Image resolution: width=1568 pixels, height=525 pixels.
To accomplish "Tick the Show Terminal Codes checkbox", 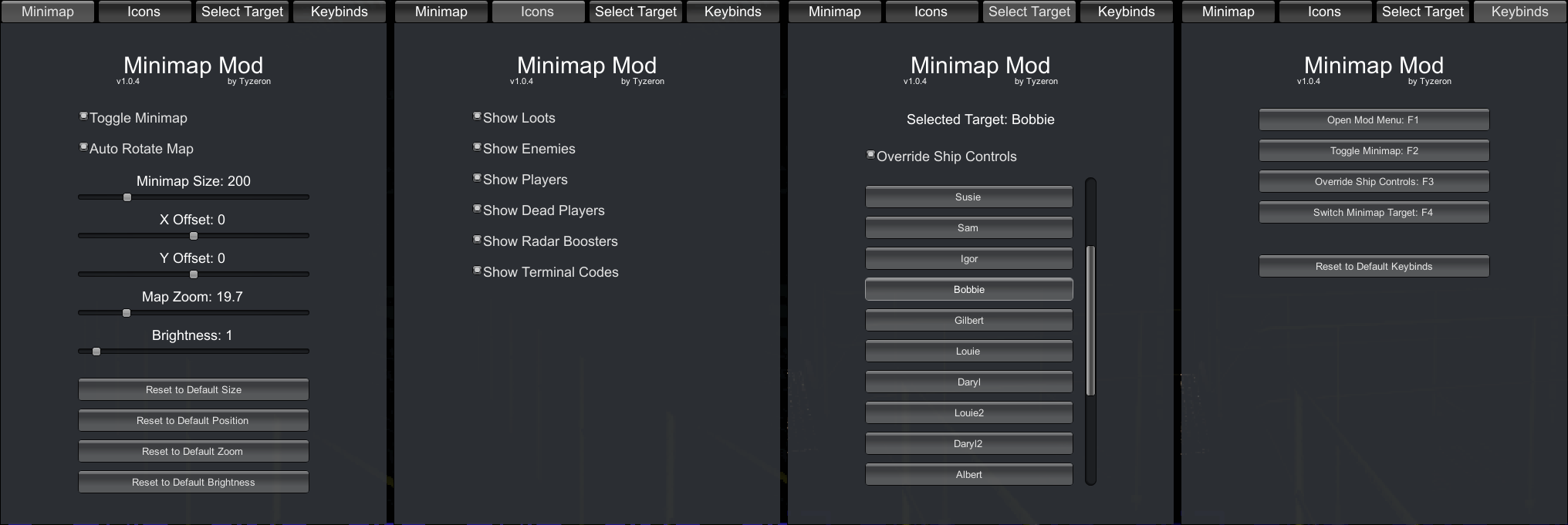I will (x=478, y=271).
